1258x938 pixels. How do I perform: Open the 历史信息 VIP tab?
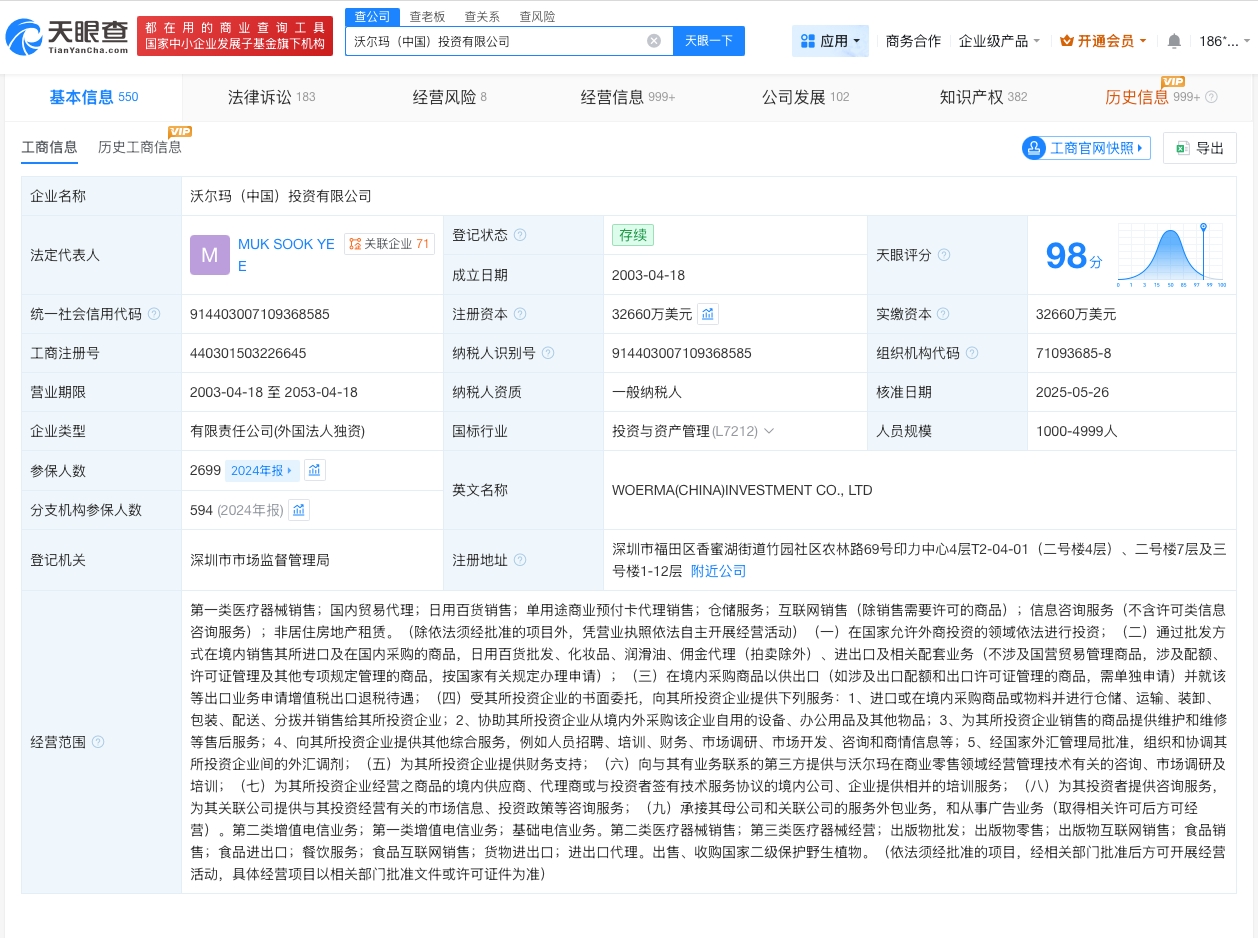click(1152, 97)
